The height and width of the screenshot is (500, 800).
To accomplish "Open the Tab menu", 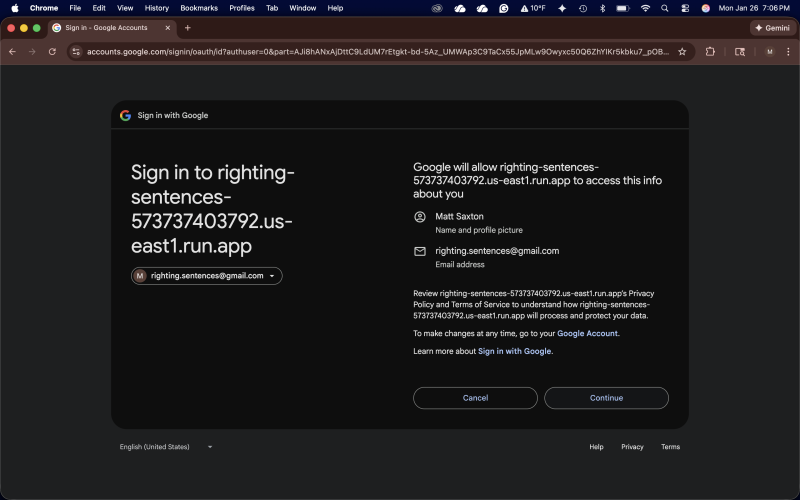I will point(272,8).
